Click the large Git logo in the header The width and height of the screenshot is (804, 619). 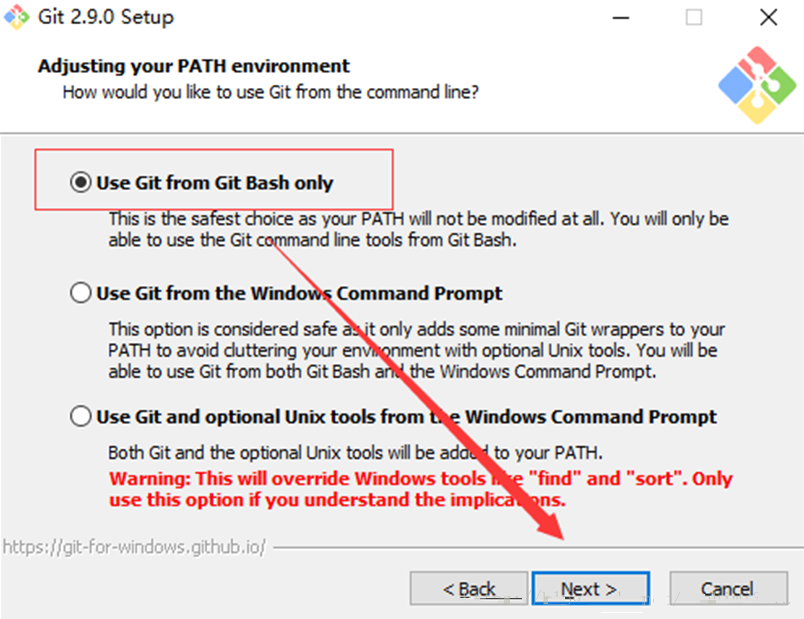click(757, 85)
